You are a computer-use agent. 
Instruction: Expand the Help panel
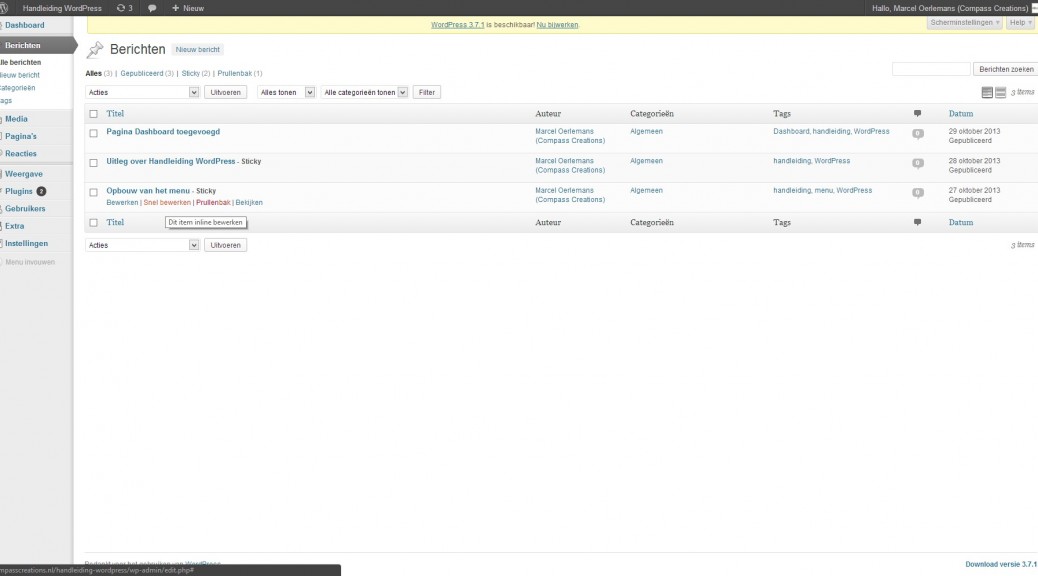1020,23
